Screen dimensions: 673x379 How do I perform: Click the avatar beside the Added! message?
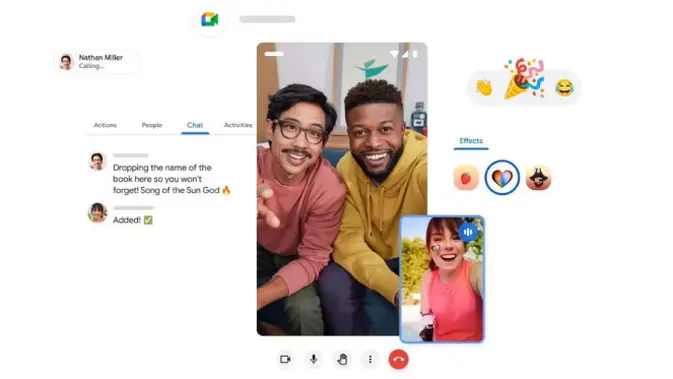point(97,212)
